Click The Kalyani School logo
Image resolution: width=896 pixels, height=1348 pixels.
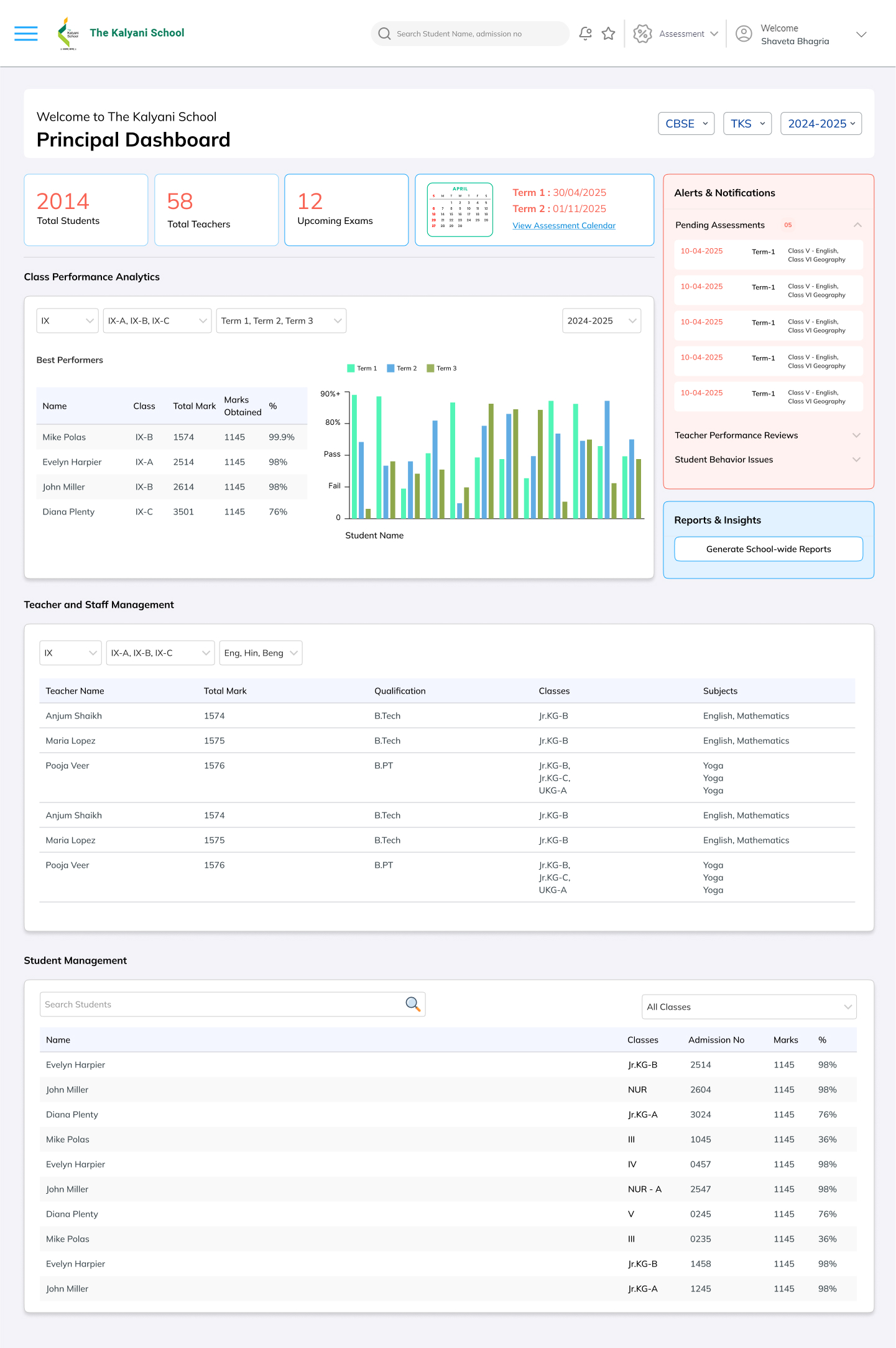pyautogui.click(x=68, y=34)
